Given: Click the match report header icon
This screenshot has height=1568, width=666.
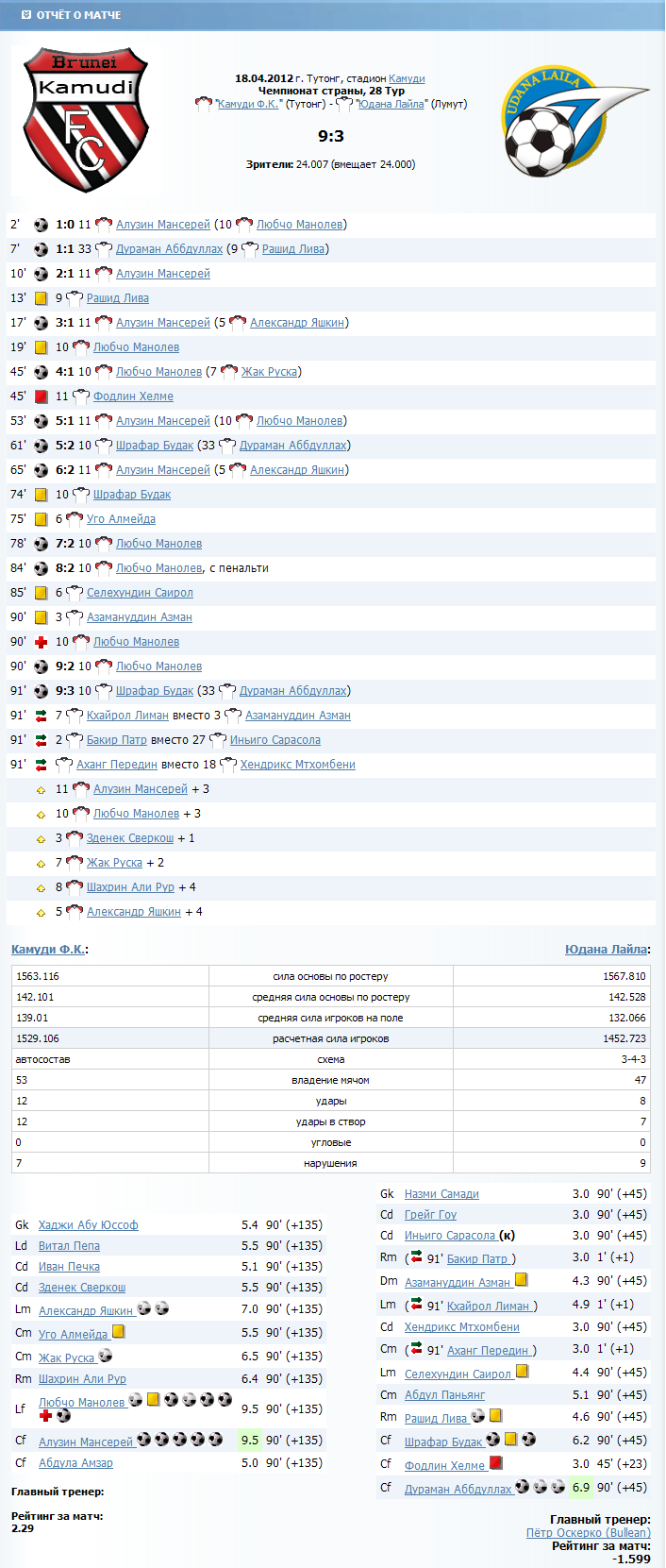Looking at the screenshot, I should (25, 15).
